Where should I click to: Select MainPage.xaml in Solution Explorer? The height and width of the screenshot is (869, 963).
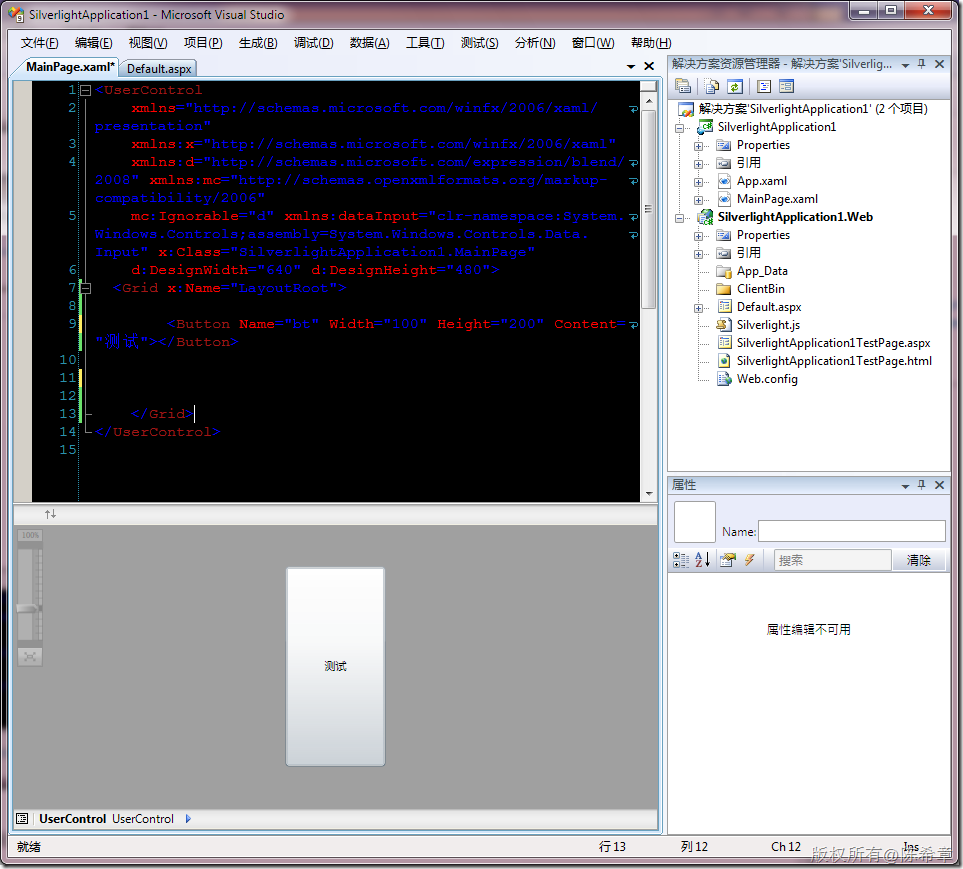pos(777,199)
